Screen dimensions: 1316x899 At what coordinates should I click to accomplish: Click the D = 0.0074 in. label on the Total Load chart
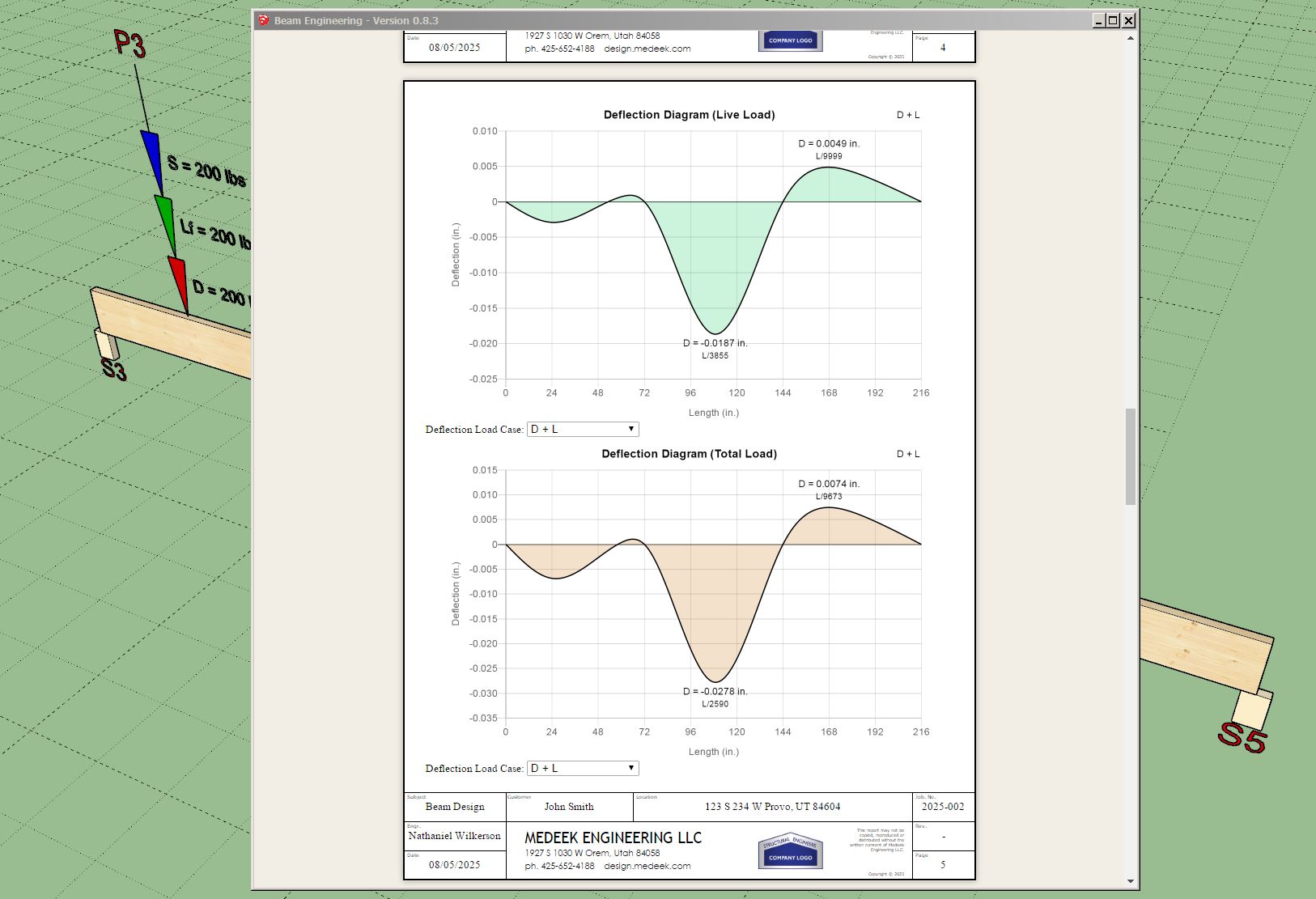point(829,484)
